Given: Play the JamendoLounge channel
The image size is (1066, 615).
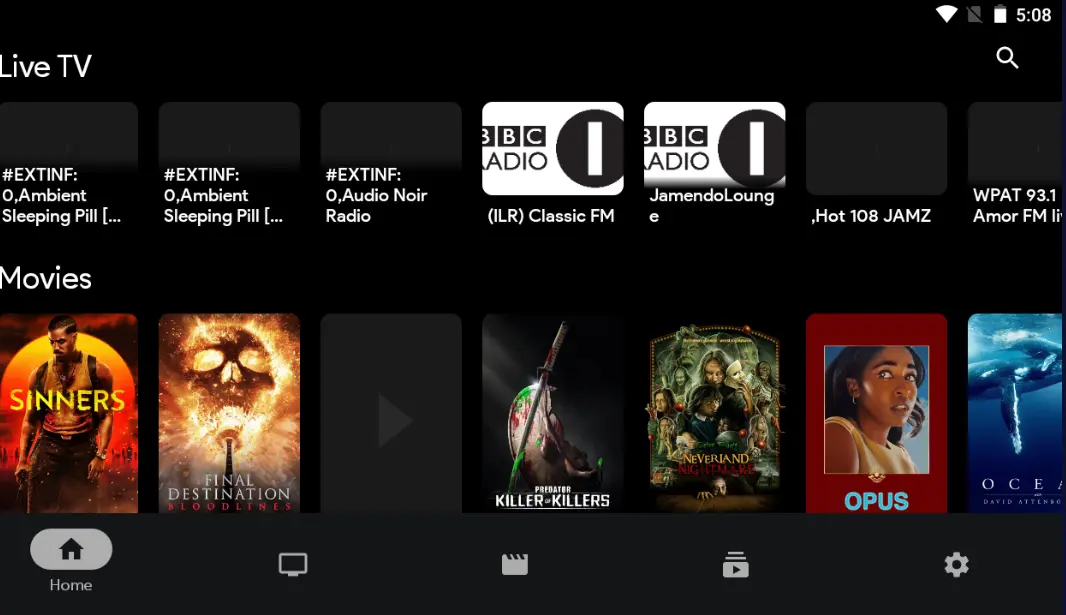Looking at the screenshot, I should point(715,164).
